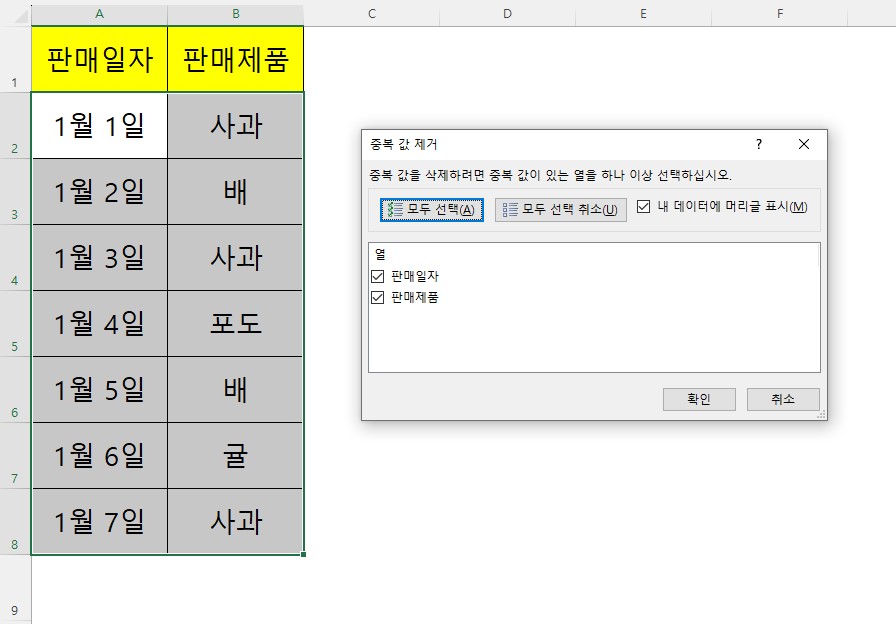
Task: Open dialog help via the question mark icon
Action: pyautogui.click(x=760, y=144)
